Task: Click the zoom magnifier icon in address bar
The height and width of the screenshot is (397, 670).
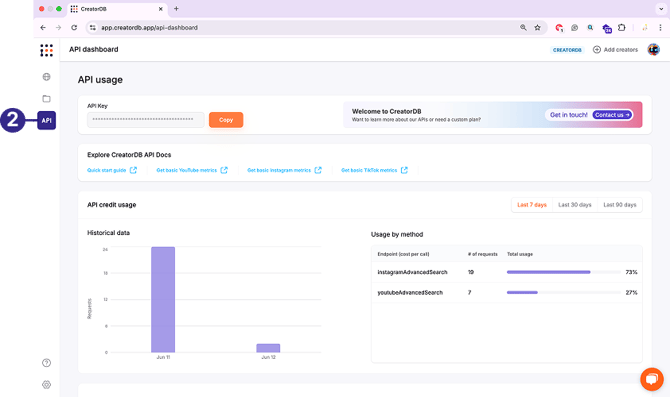Action: [x=523, y=27]
